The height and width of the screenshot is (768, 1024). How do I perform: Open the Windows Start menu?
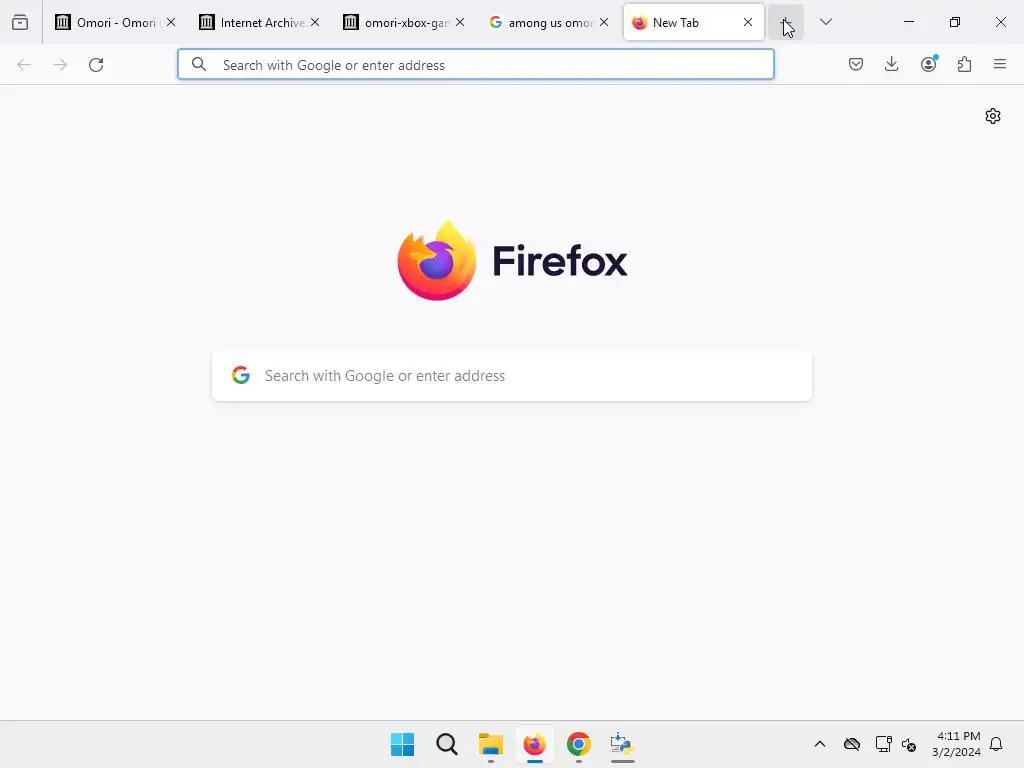pyautogui.click(x=402, y=744)
